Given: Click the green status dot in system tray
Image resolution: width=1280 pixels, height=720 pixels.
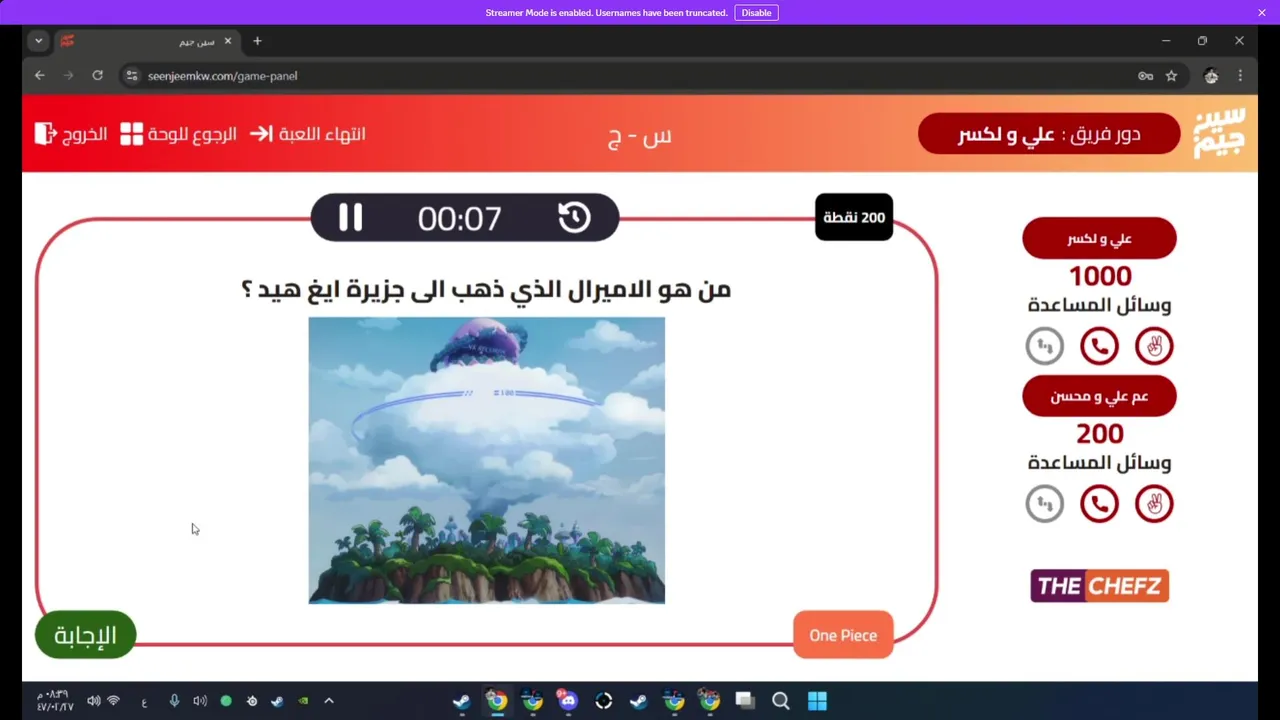Looking at the screenshot, I should (x=226, y=701).
